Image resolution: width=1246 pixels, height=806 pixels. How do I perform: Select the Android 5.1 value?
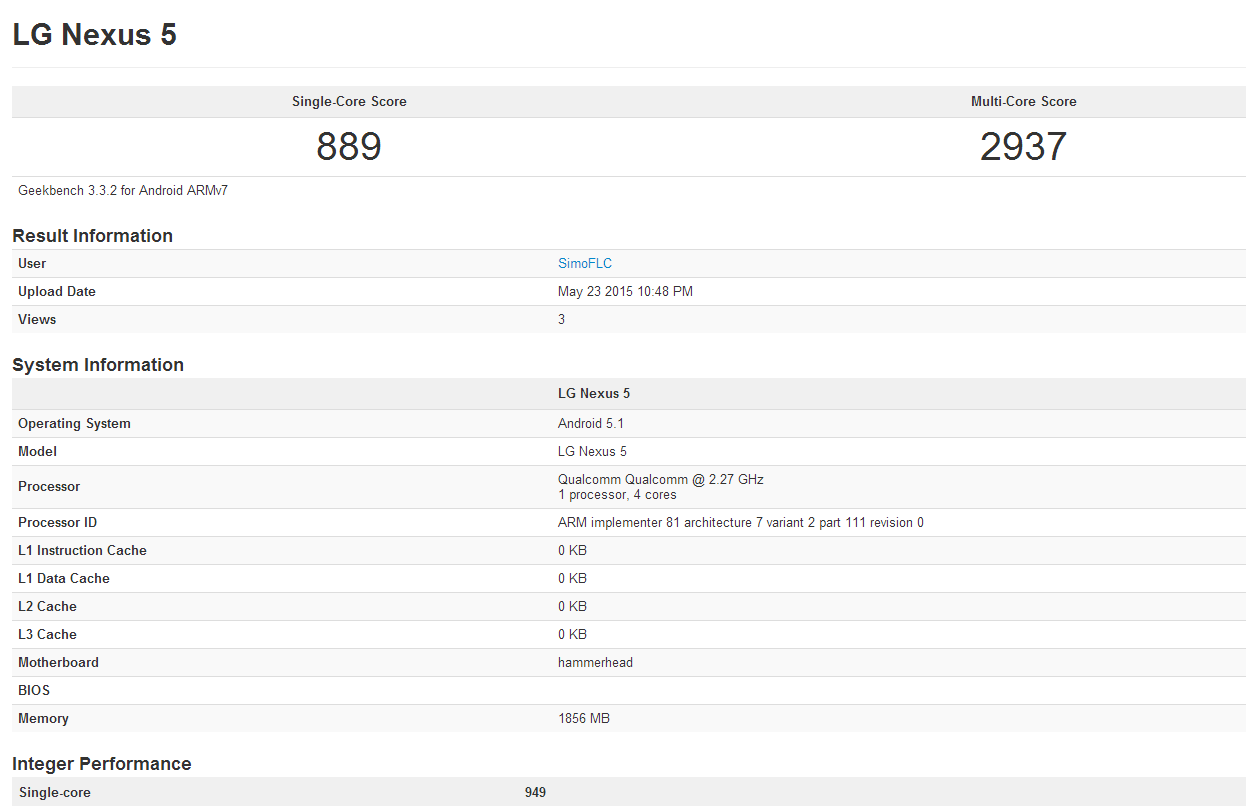[591, 424]
